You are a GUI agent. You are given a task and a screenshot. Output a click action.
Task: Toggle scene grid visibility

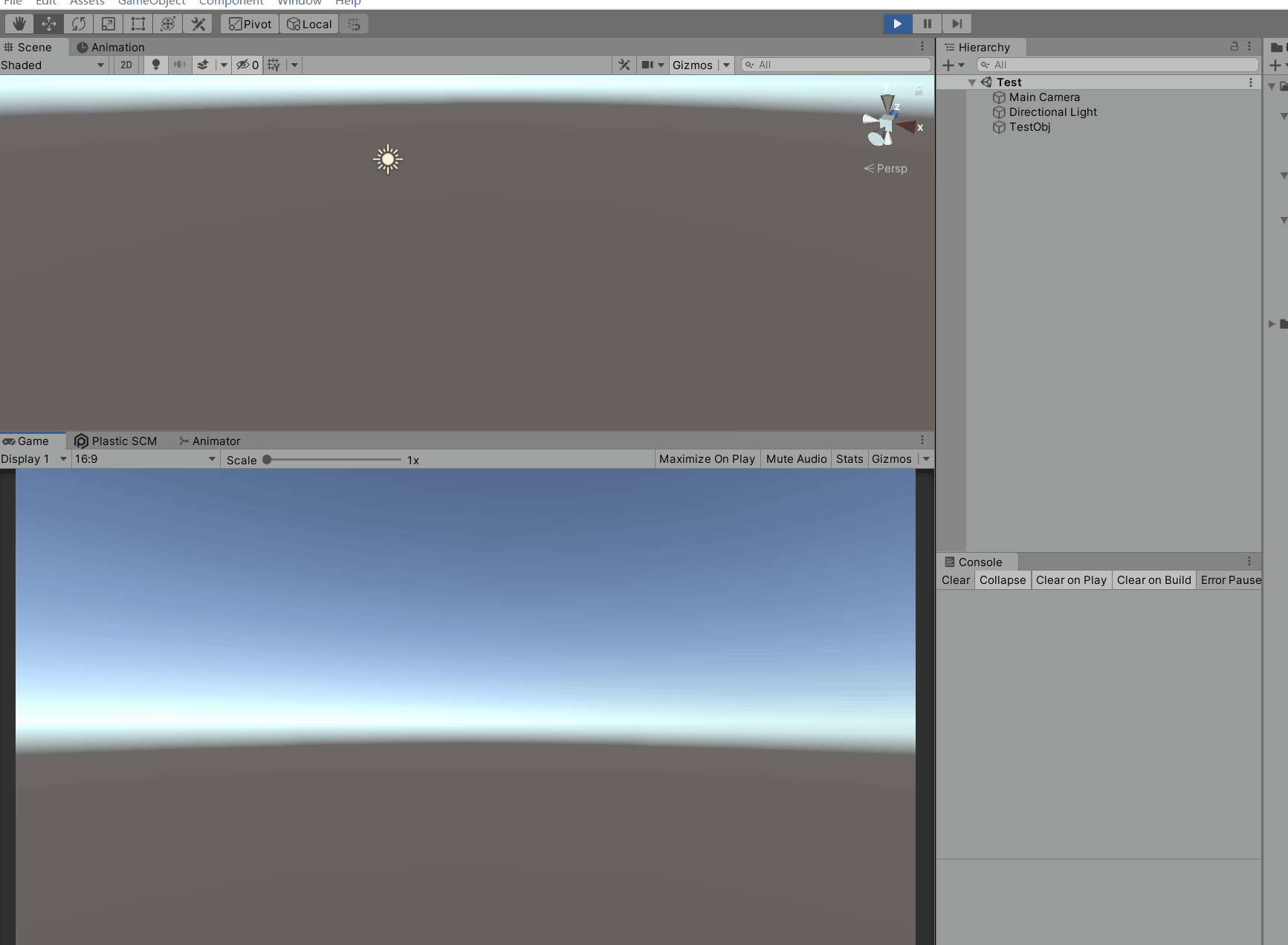click(274, 65)
